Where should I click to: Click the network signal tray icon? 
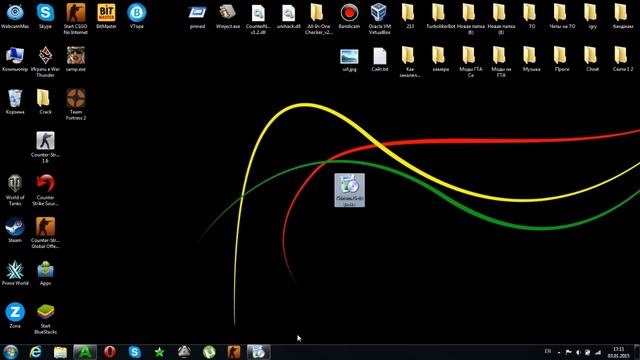pyautogui.click(x=598, y=352)
